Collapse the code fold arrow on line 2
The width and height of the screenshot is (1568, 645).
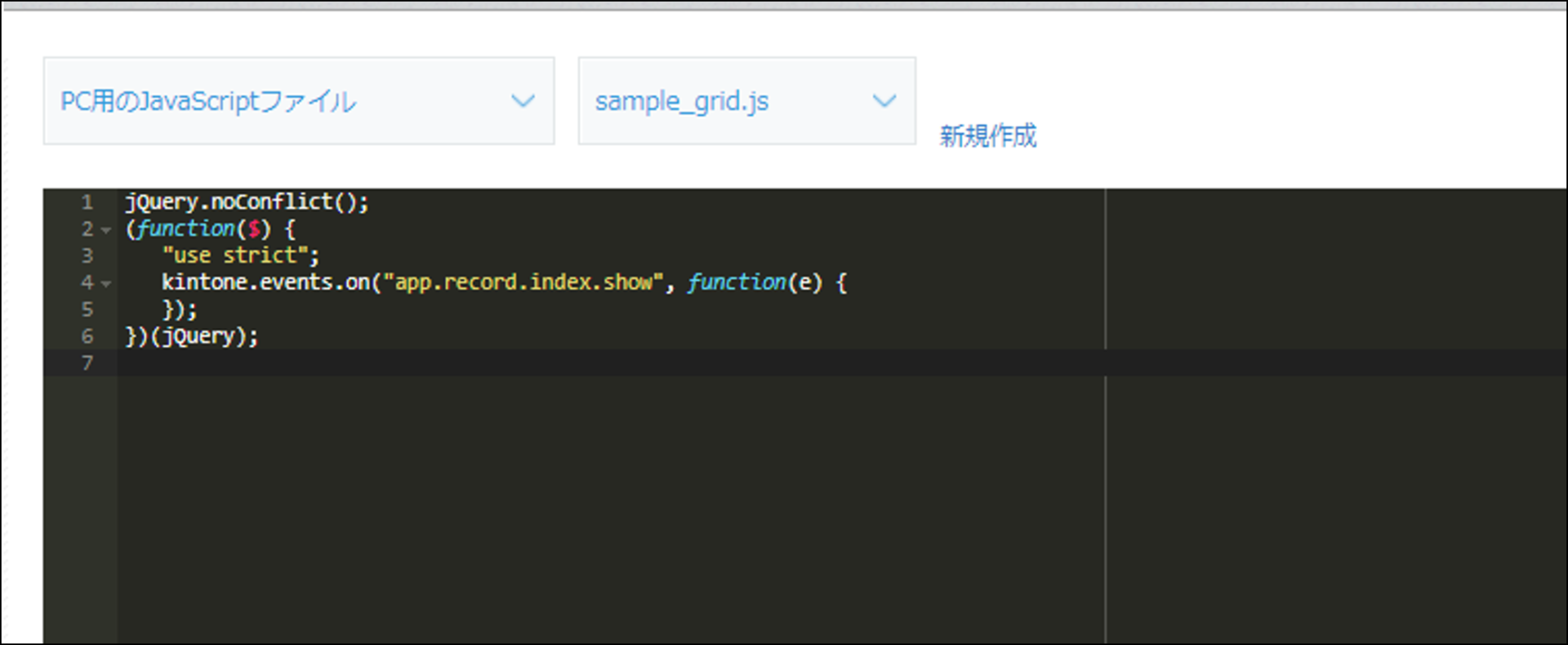click(x=106, y=230)
